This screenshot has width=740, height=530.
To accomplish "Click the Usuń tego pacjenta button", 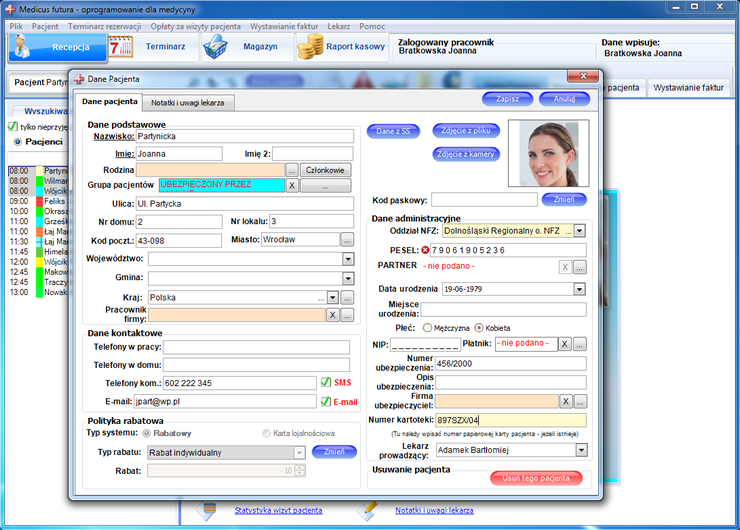I will point(536,478).
